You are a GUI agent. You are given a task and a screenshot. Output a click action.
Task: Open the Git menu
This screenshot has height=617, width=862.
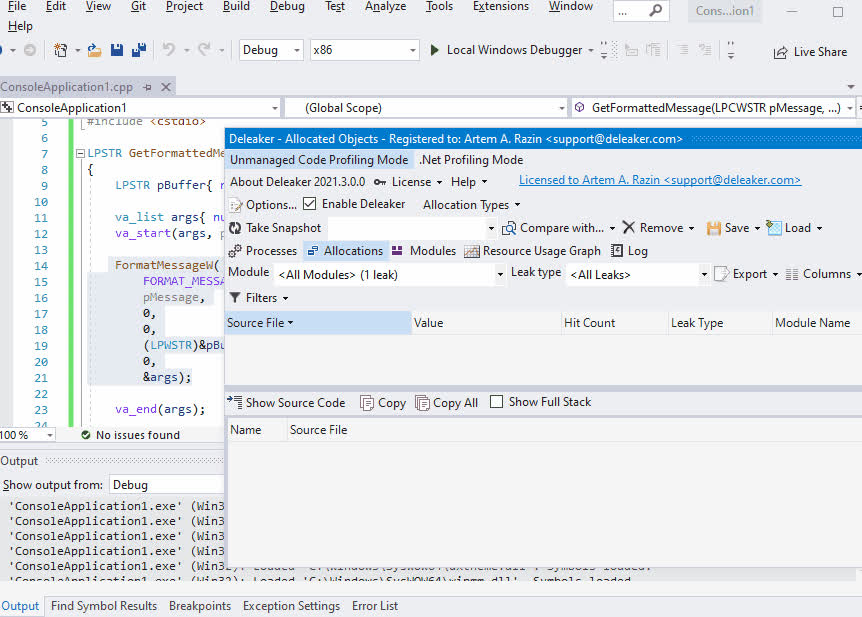point(139,7)
